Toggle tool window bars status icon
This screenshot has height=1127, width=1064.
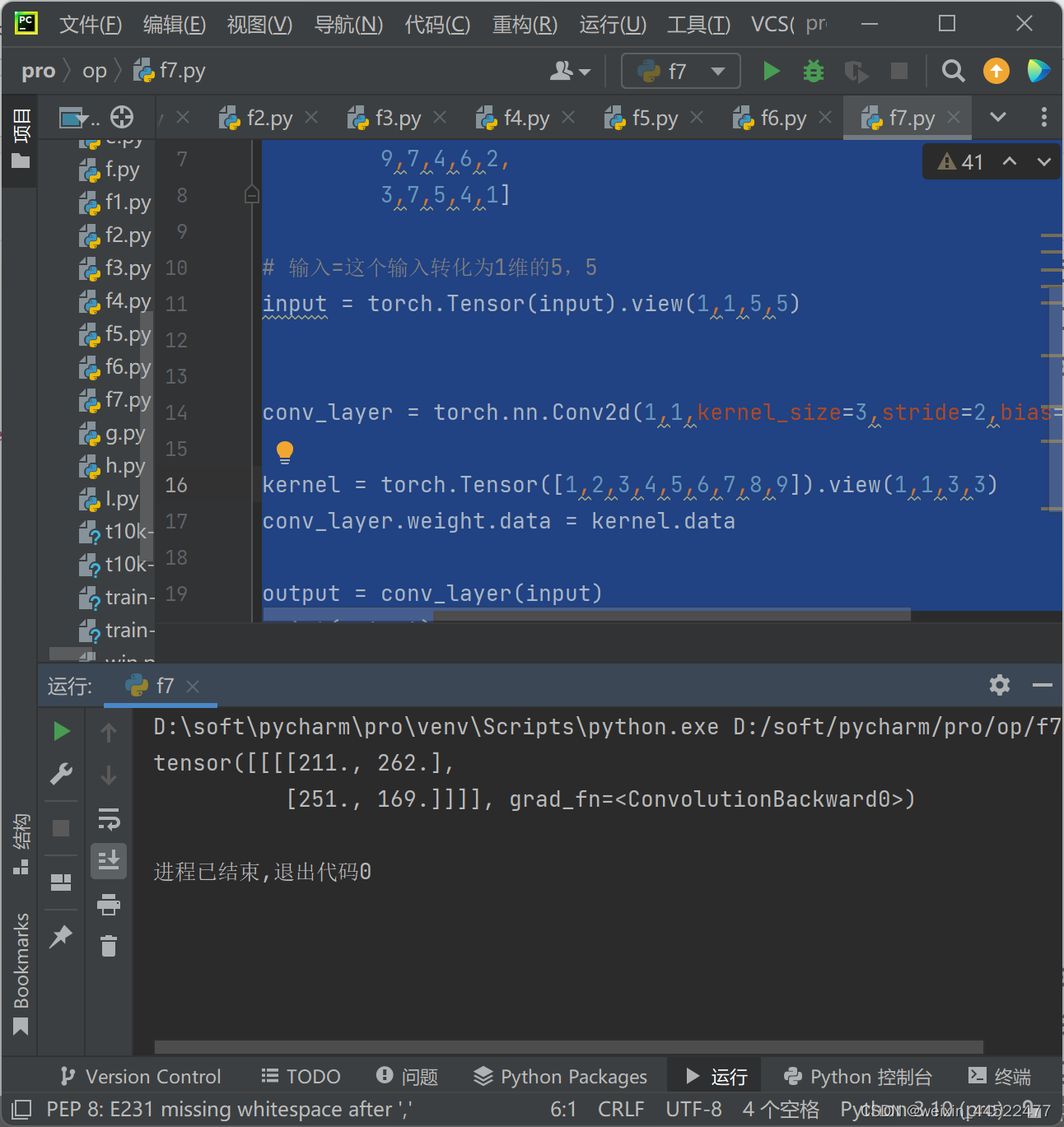click(x=21, y=1109)
